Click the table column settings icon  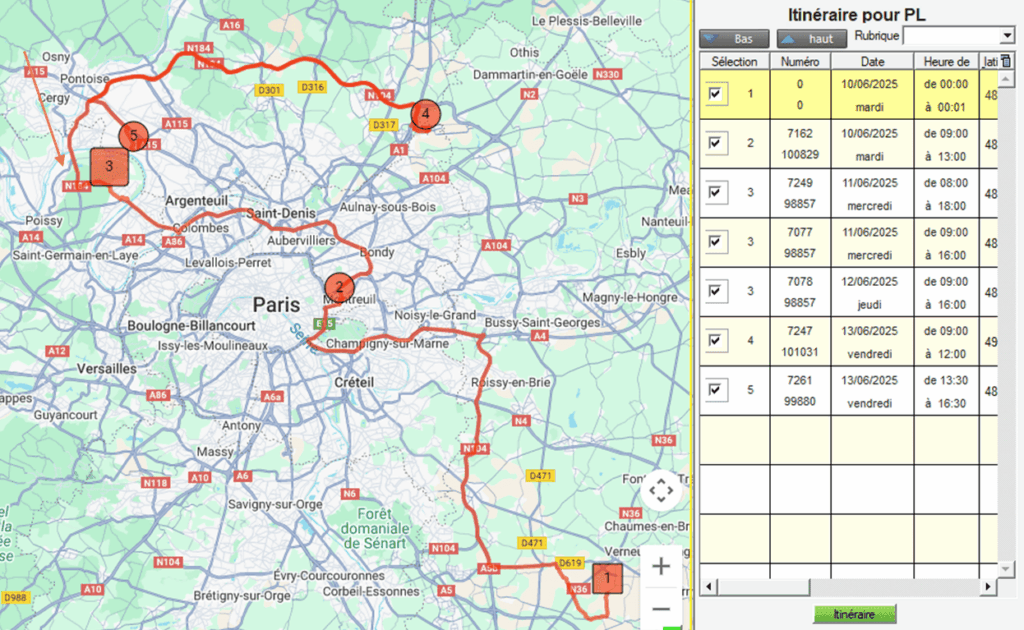click(x=1006, y=62)
